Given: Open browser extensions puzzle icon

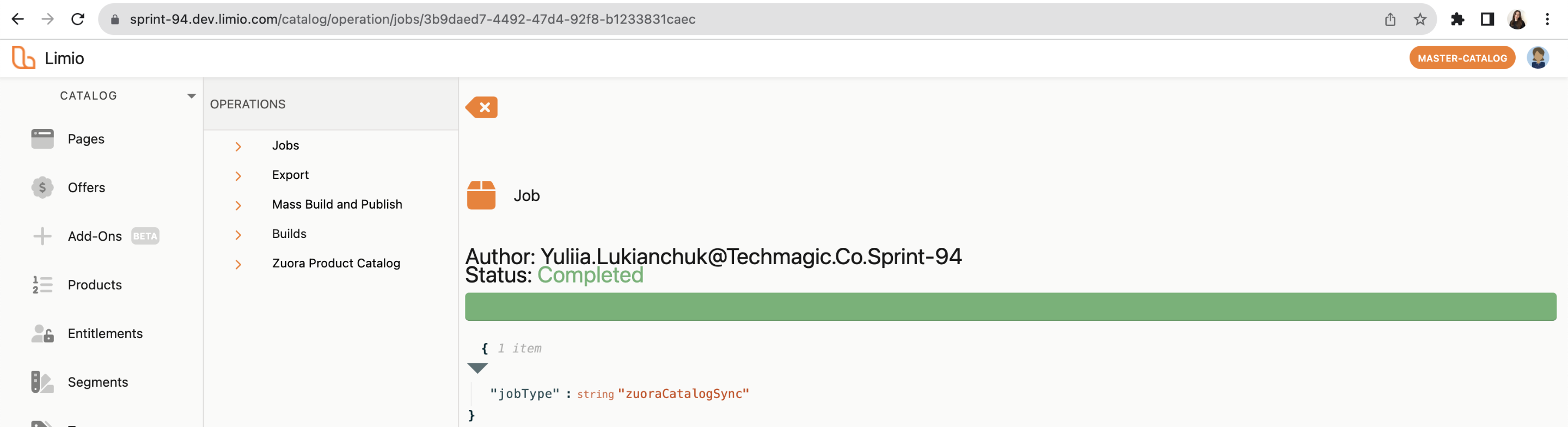Looking at the screenshot, I should click(1456, 19).
